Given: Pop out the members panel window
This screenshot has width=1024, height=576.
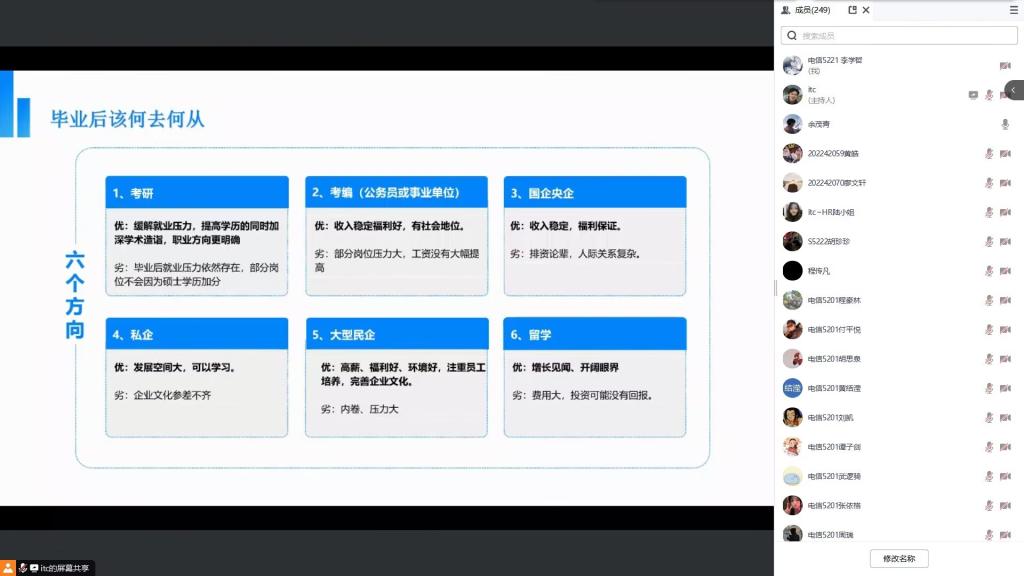Looking at the screenshot, I should pyautogui.click(x=852, y=10).
